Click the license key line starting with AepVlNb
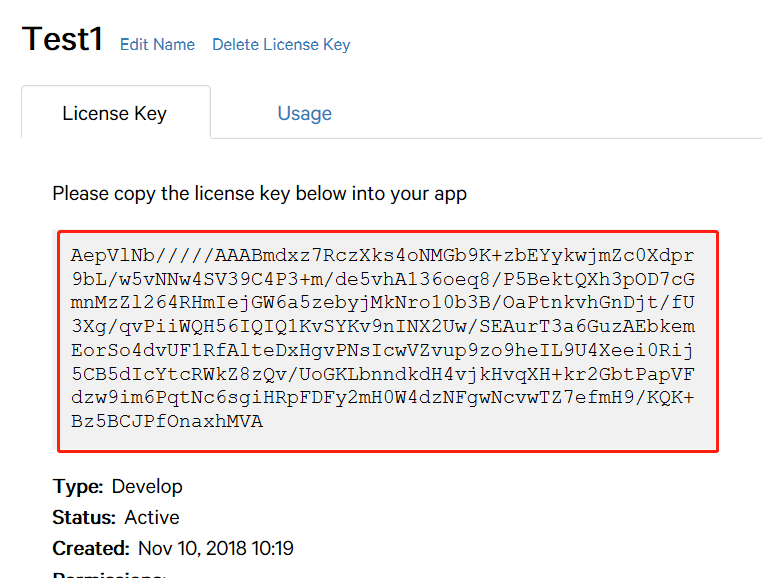Screen dimensions: 762x578 coord(382,254)
